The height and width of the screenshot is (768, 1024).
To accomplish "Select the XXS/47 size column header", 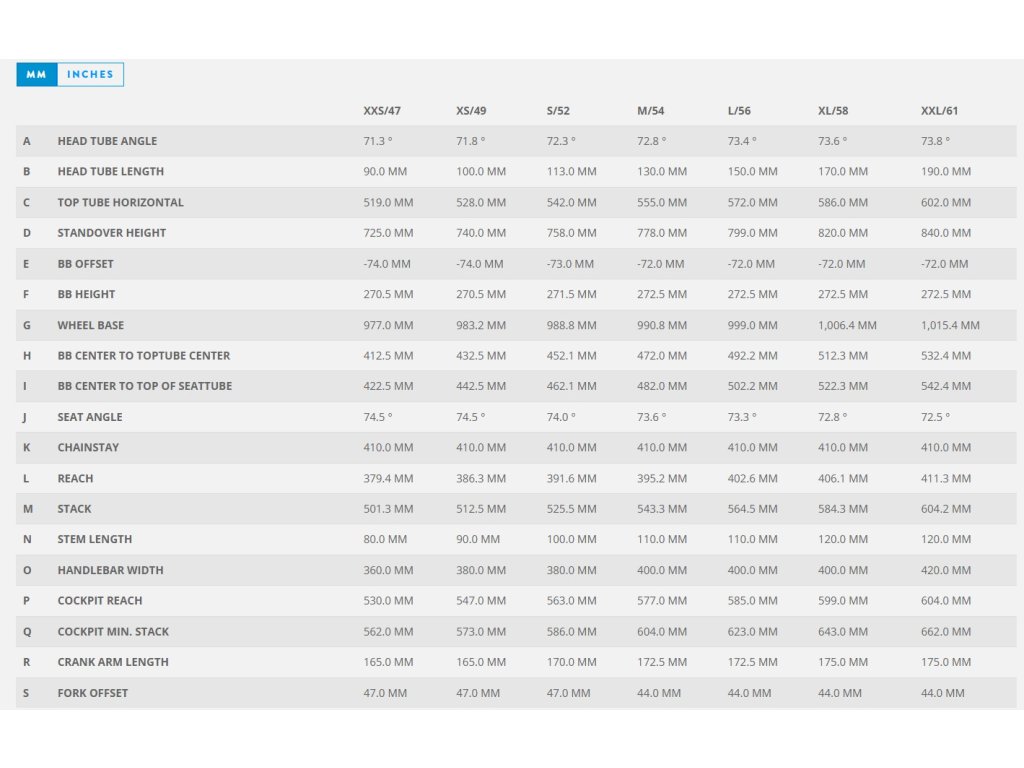I will tap(382, 111).
